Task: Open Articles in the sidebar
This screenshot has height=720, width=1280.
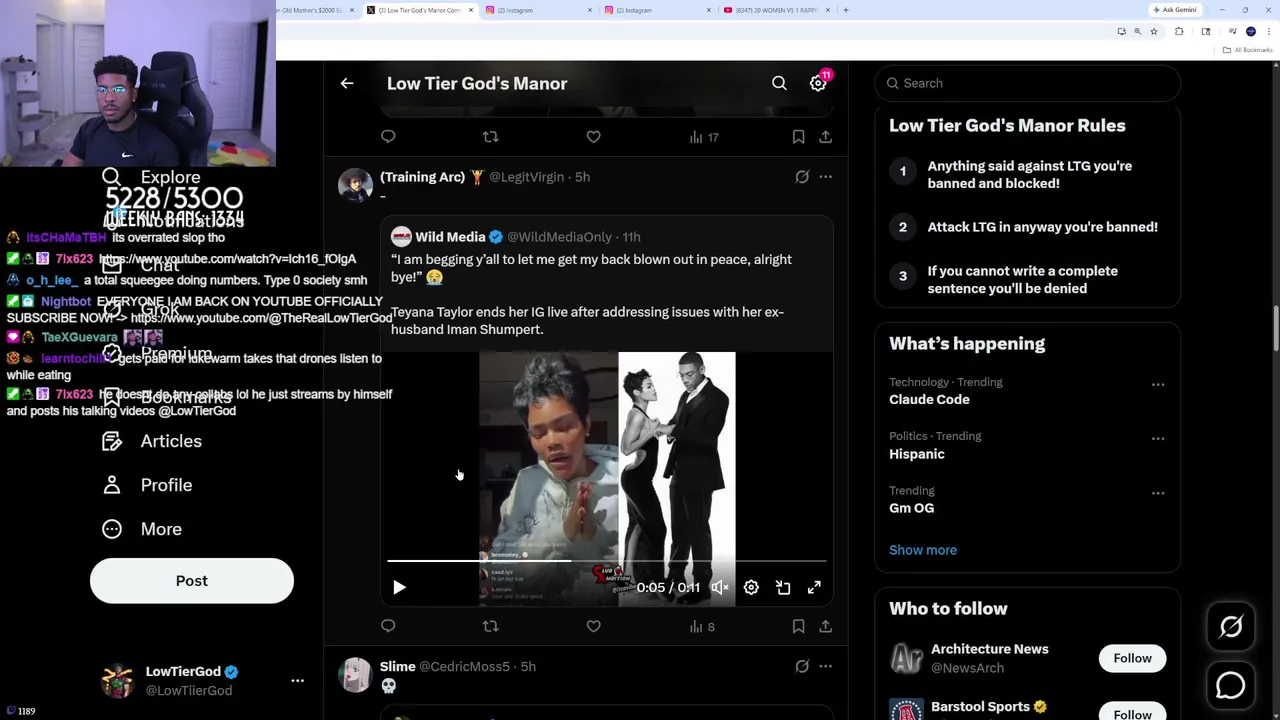Action: pyautogui.click(x=152, y=441)
